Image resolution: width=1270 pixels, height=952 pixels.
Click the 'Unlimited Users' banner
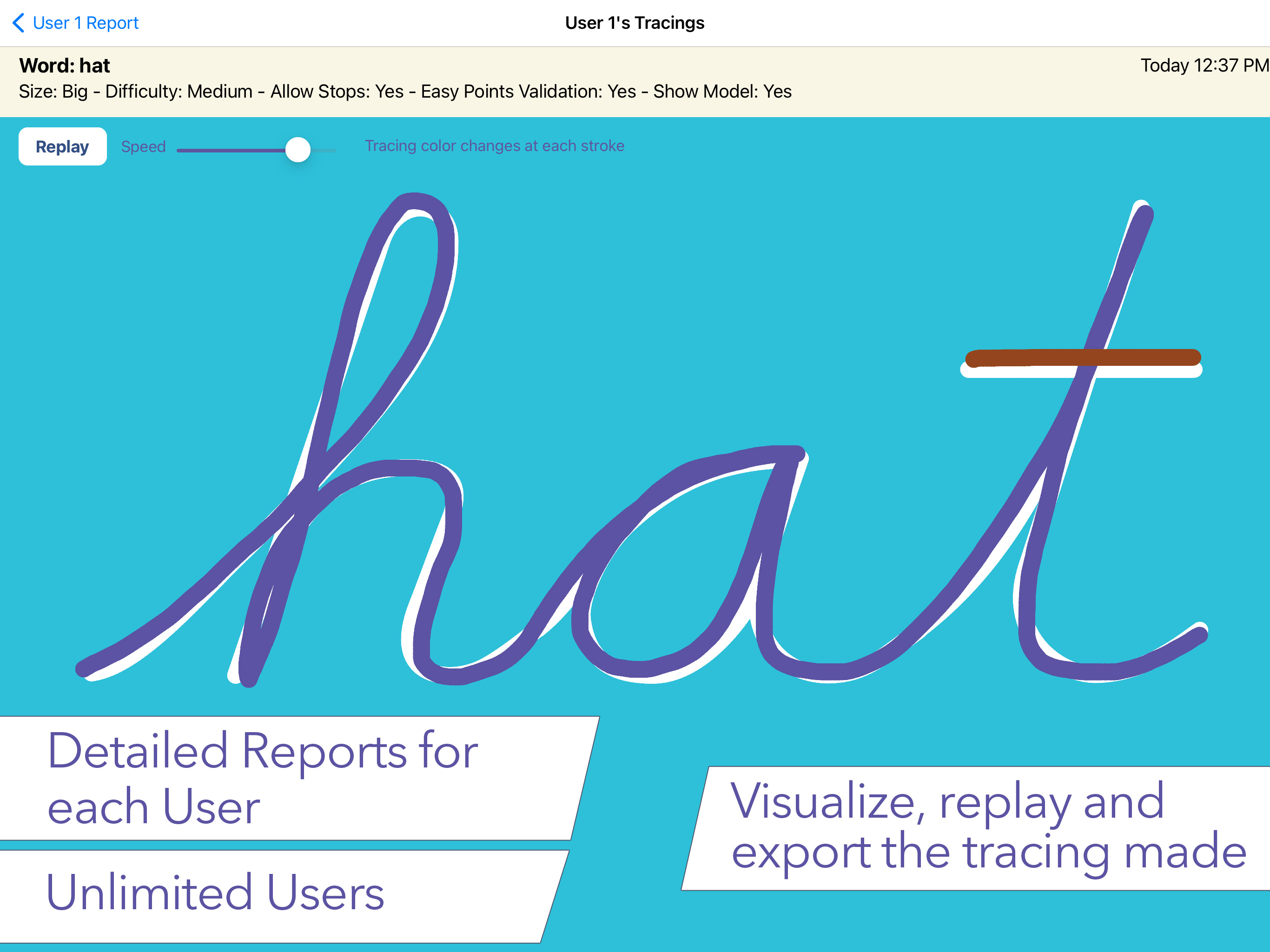(215, 893)
